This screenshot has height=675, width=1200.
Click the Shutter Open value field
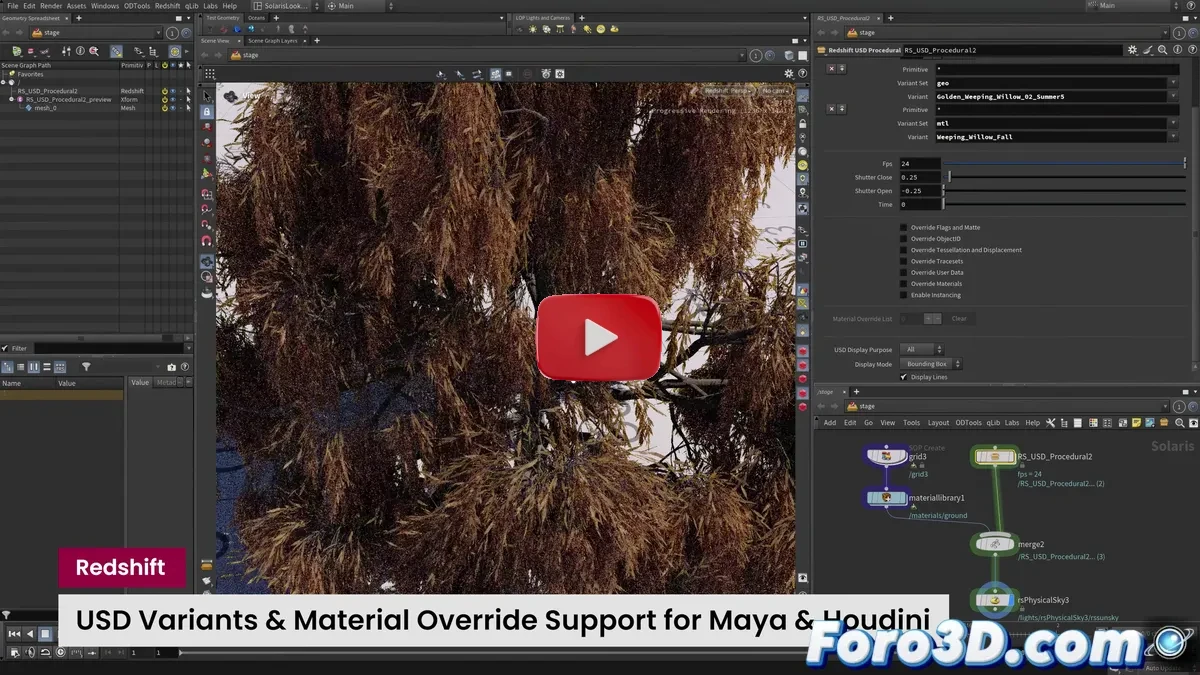919,191
